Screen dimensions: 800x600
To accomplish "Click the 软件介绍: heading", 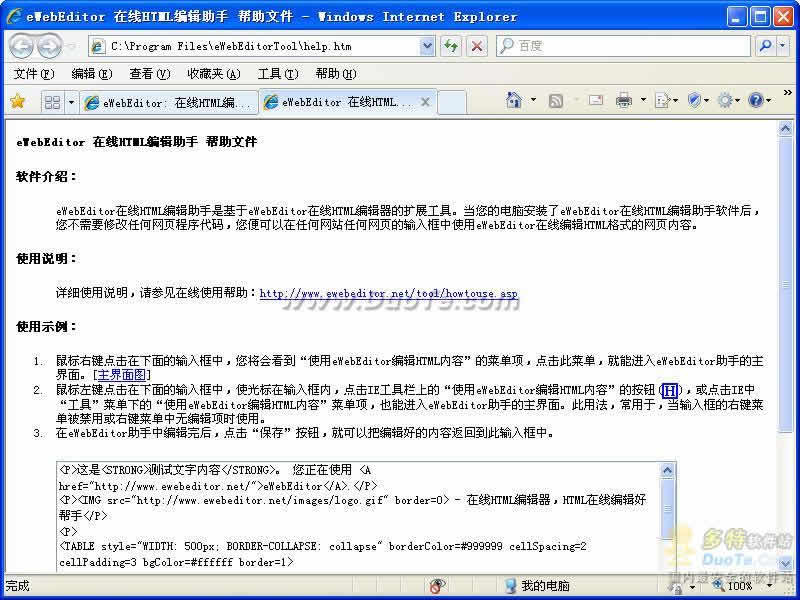I will [46, 177].
